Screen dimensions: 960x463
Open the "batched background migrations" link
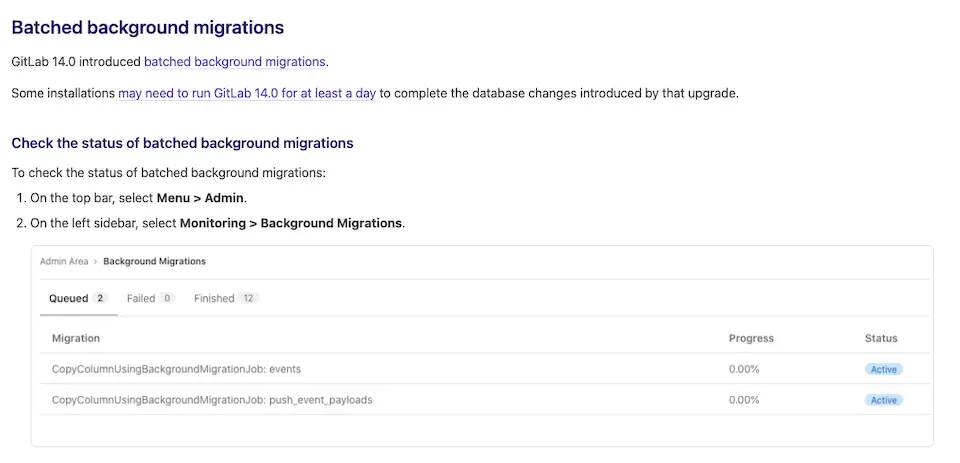tap(235, 62)
